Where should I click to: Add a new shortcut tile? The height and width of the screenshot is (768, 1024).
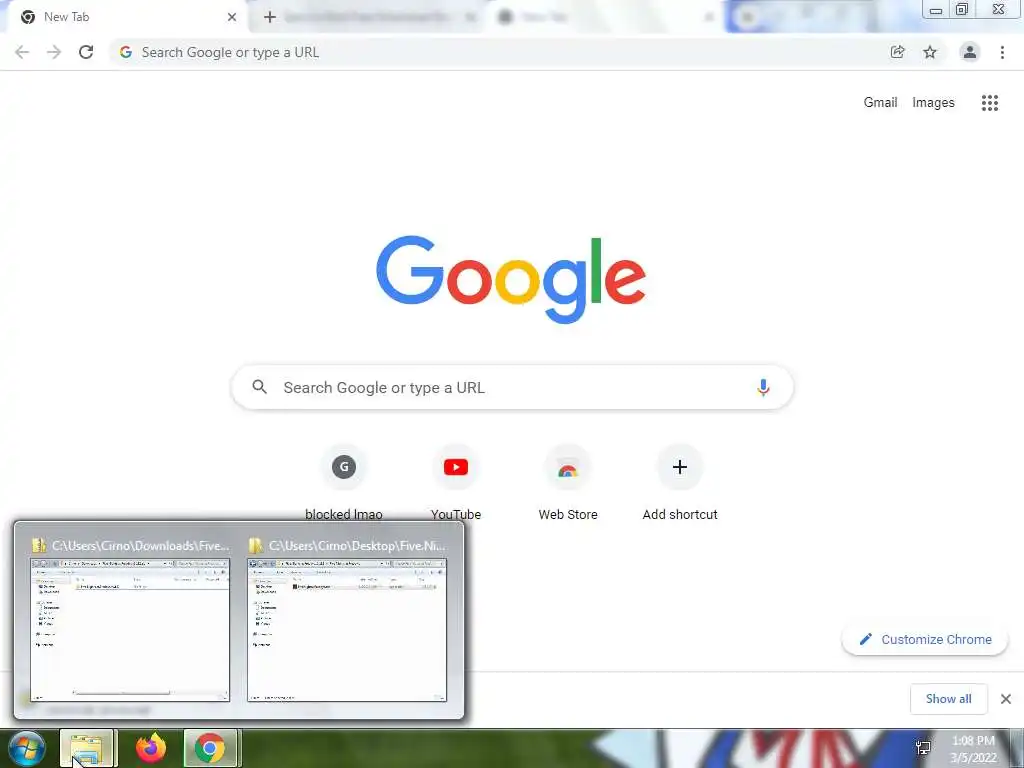[680, 483]
